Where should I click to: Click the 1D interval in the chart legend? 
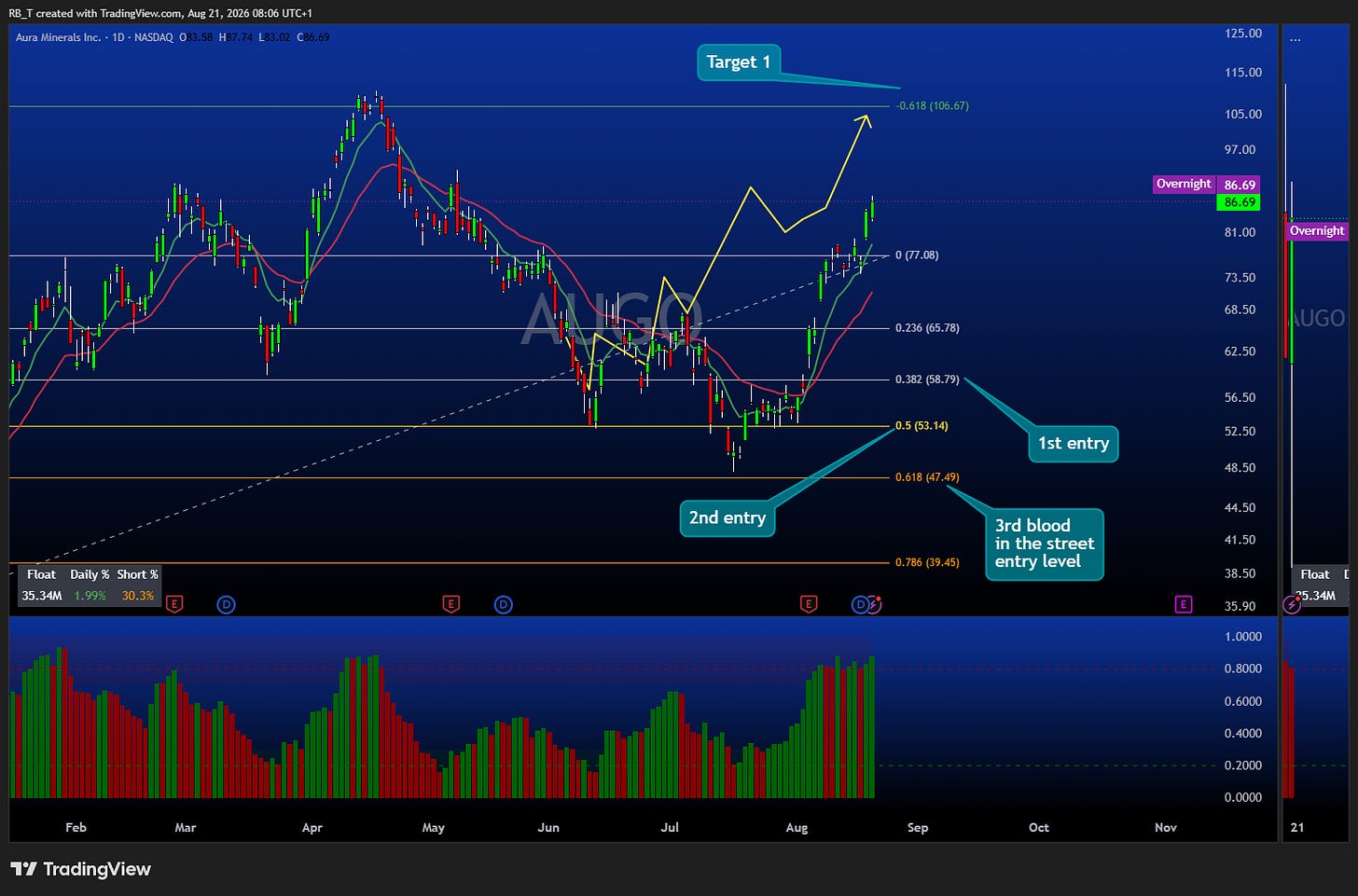pyautogui.click(x=118, y=37)
